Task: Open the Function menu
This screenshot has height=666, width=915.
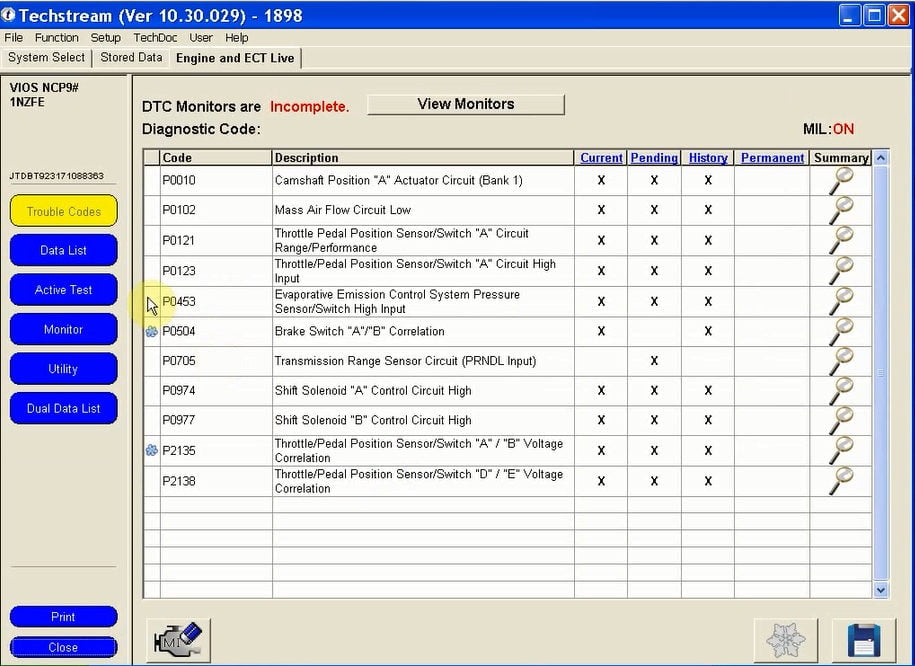Action: pyautogui.click(x=57, y=37)
